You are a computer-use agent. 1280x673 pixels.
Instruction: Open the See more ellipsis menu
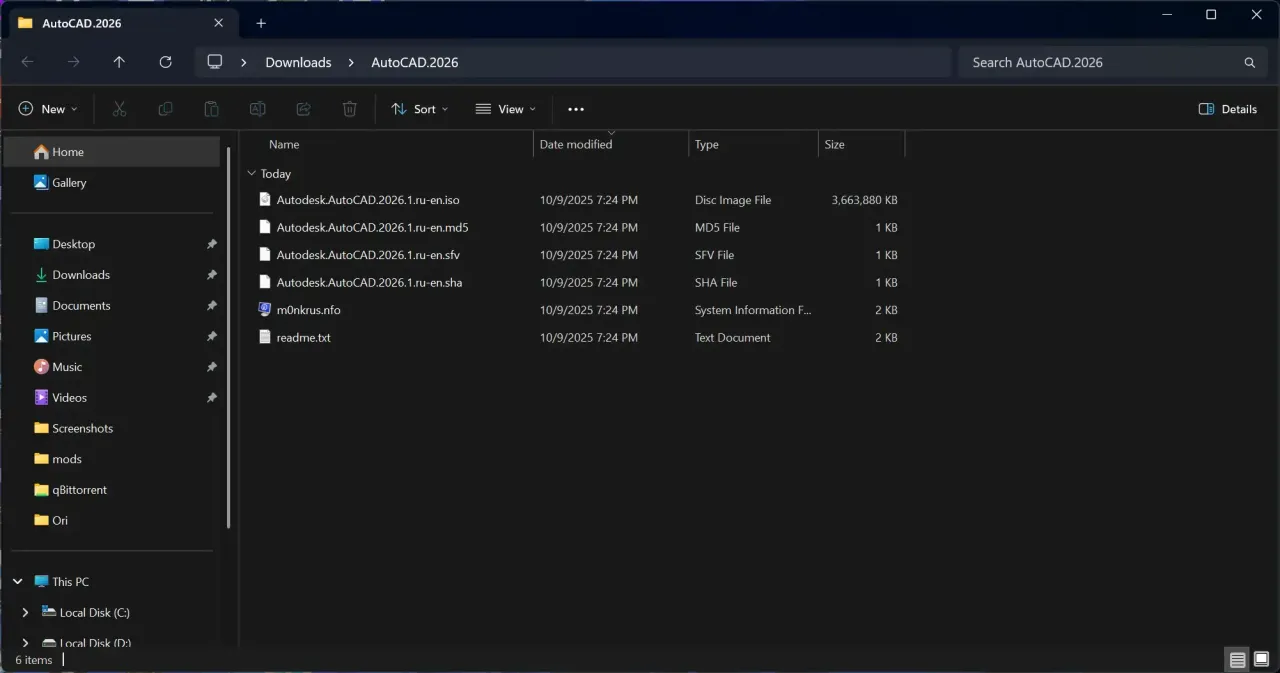[x=575, y=109]
